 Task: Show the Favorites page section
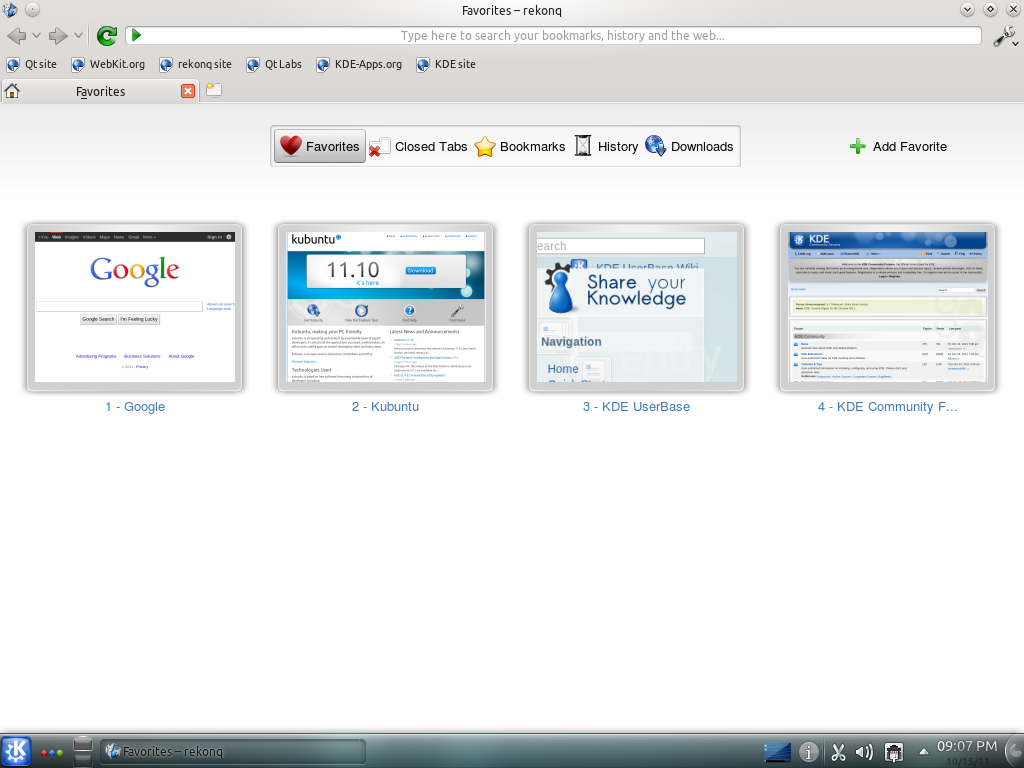pyautogui.click(x=319, y=146)
